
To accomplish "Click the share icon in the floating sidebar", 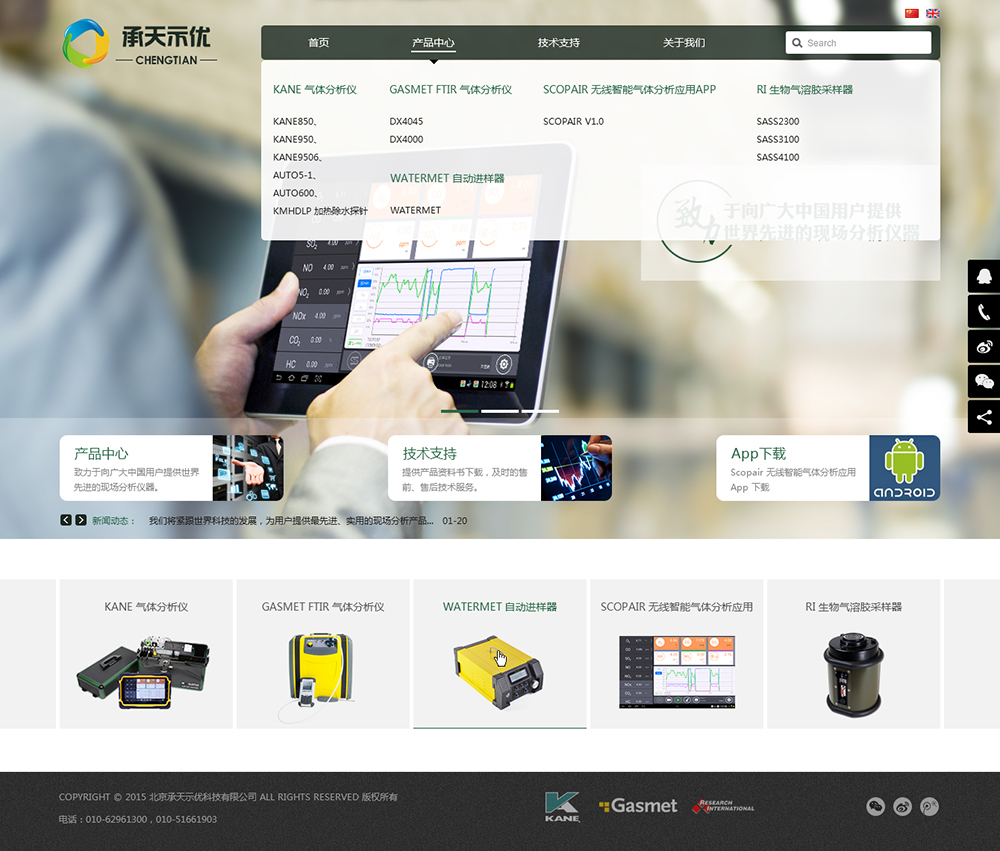I will point(984,417).
